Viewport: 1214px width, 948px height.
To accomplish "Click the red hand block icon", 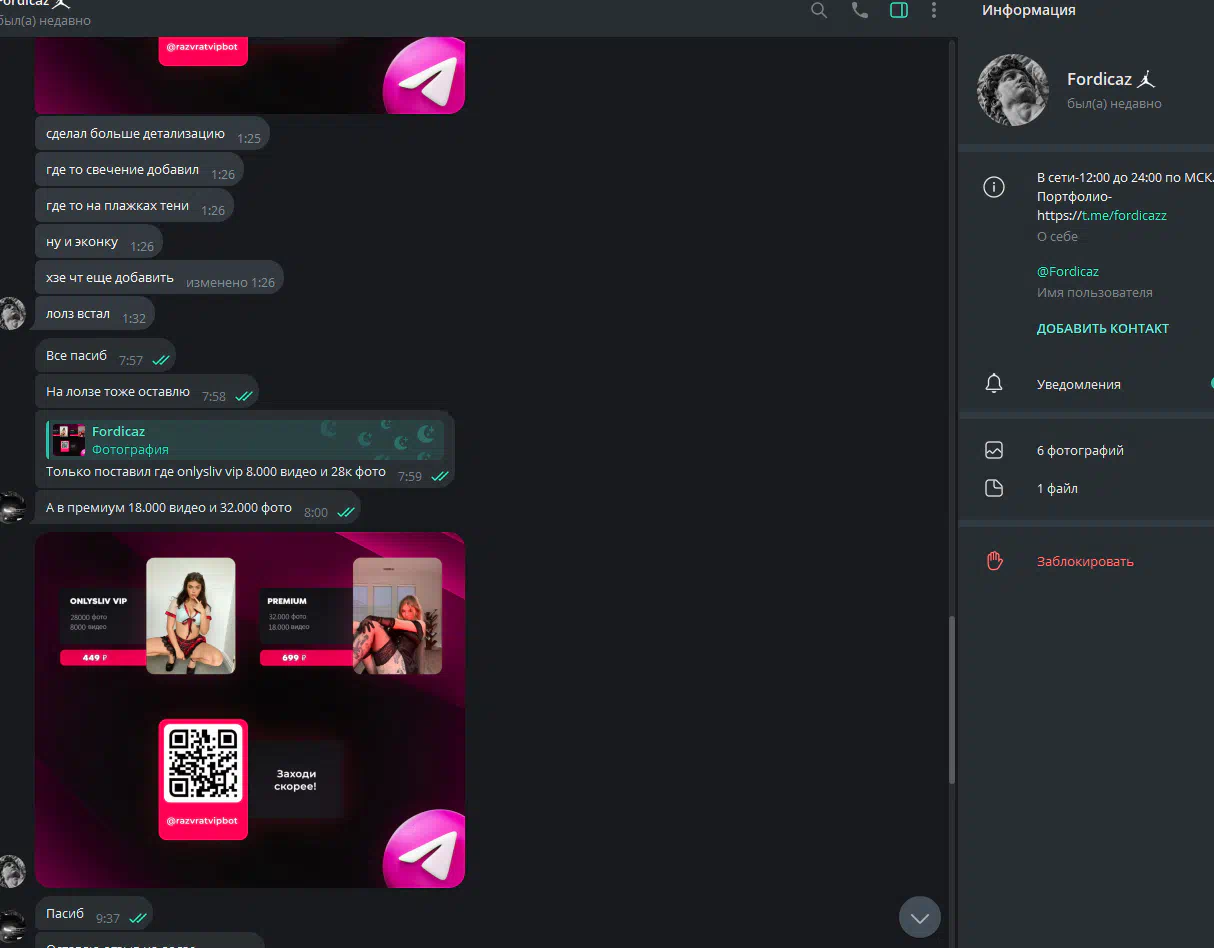I will (994, 561).
